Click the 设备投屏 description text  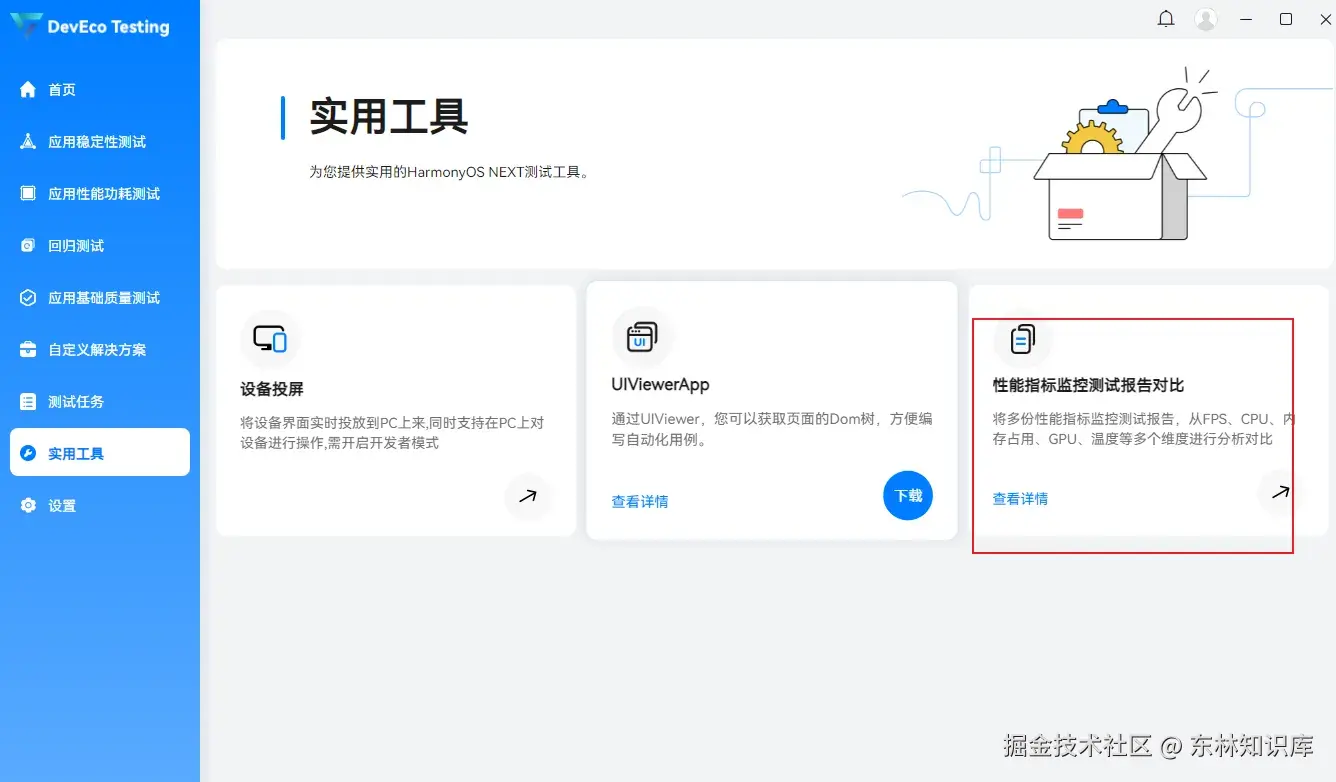point(392,432)
